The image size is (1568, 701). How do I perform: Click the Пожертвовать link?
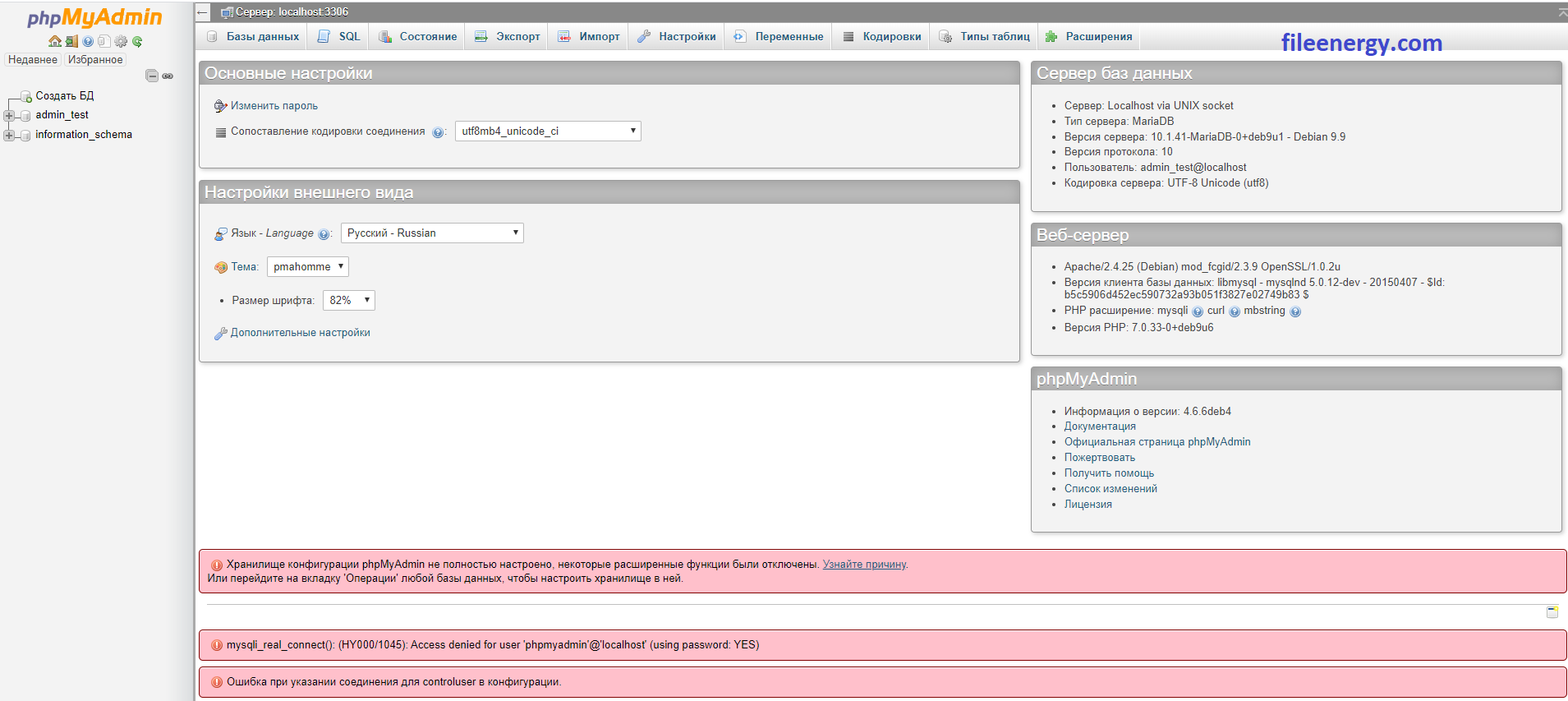[x=1100, y=458]
